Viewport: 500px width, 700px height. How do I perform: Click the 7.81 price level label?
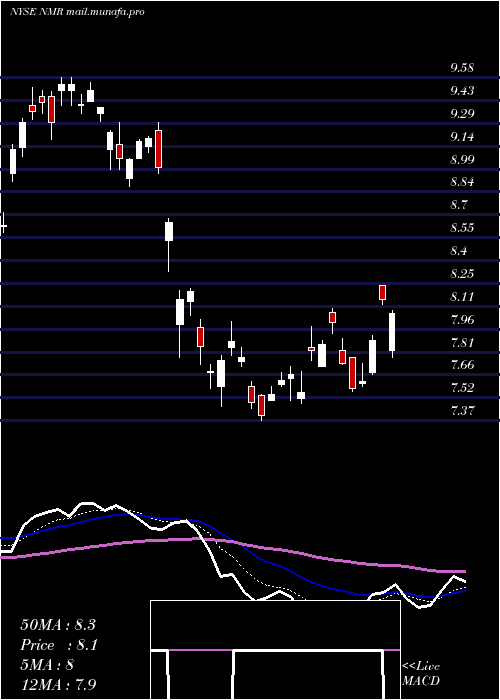coord(462,342)
